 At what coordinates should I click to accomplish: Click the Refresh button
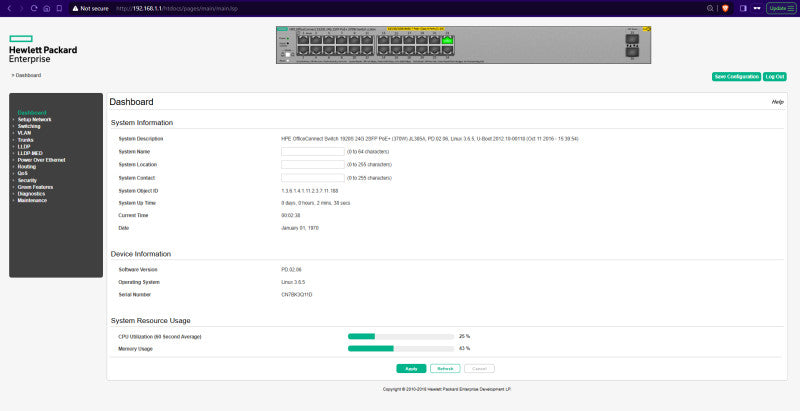(445, 369)
